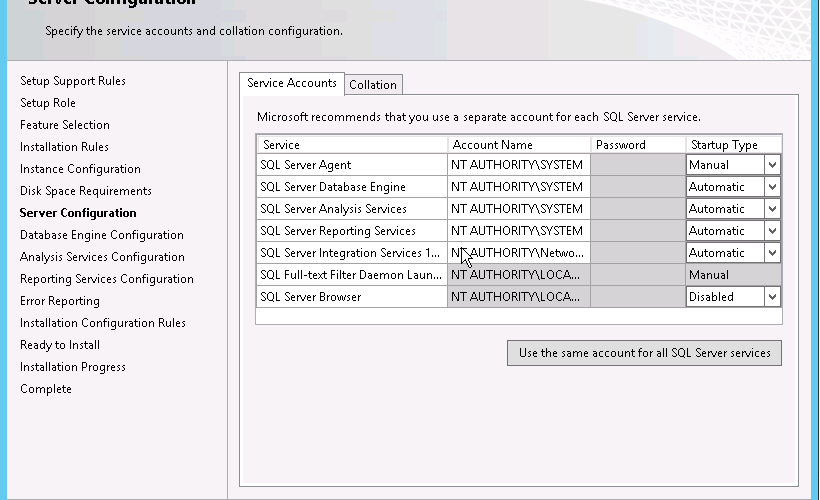Click SQL Server Agent account name field
This screenshot has width=820, height=500.
pos(517,165)
